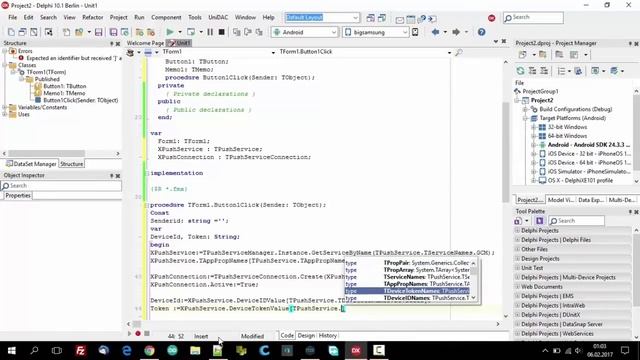Switch to the History tab
The width and height of the screenshot is (640, 360).
(x=327, y=336)
